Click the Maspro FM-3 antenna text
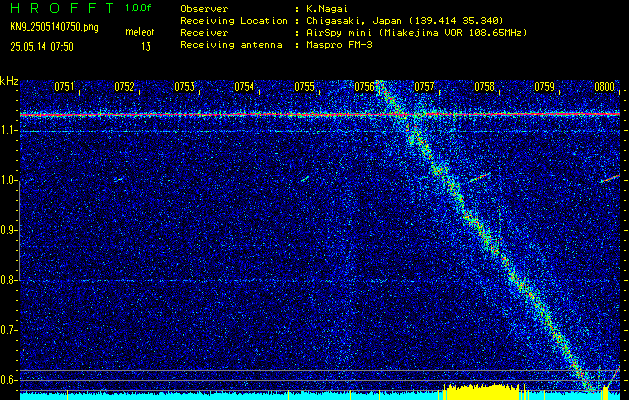 pyautogui.click(x=337, y=45)
